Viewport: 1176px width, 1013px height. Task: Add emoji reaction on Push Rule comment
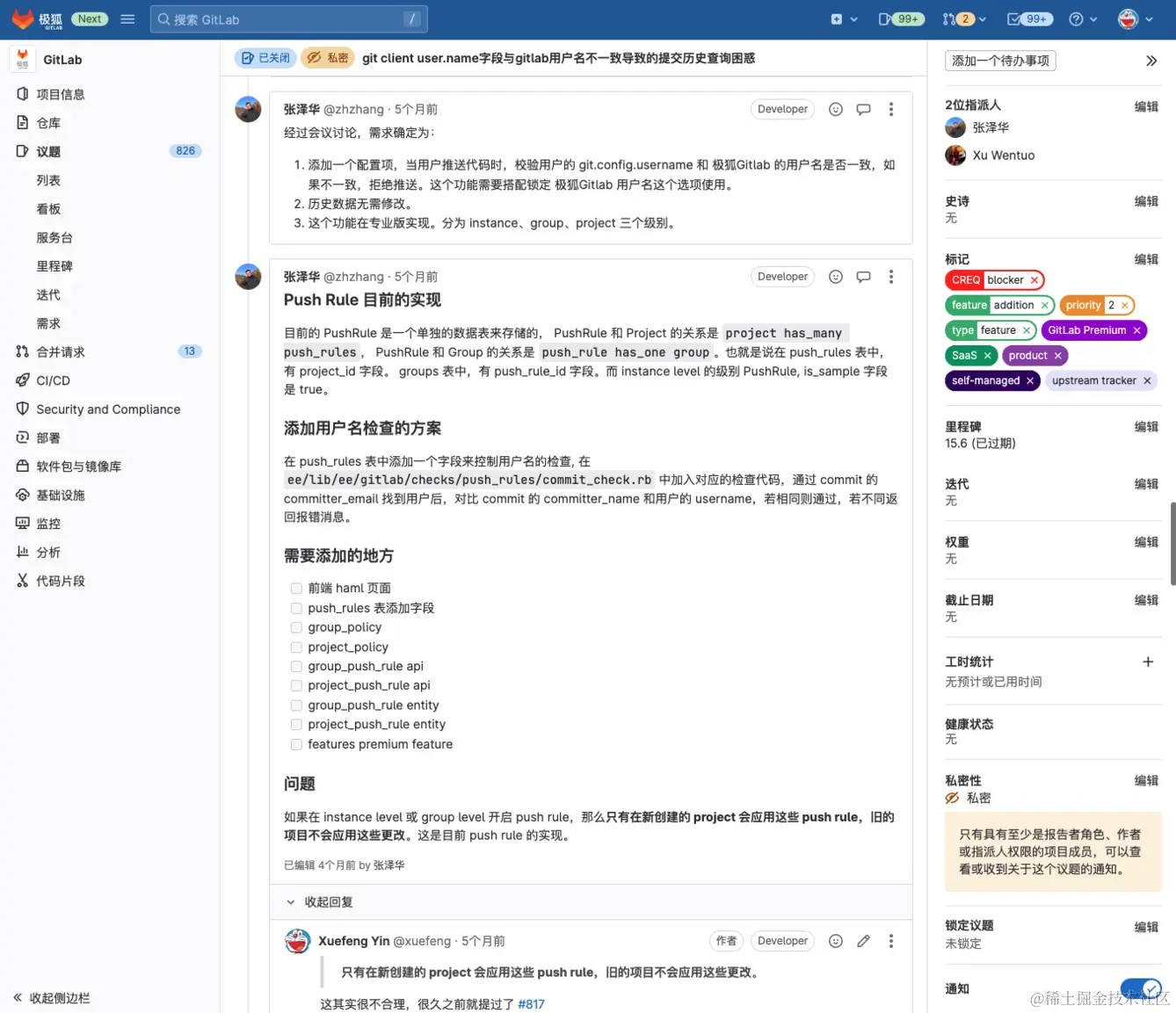click(836, 277)
